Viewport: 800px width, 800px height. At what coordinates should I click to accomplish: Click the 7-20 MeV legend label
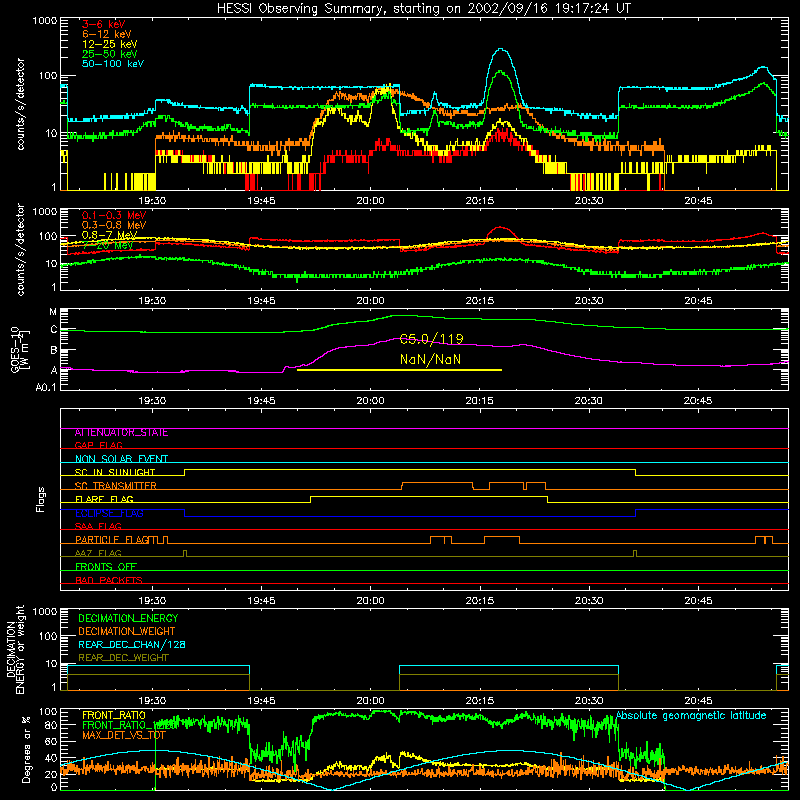click(108, 245)
